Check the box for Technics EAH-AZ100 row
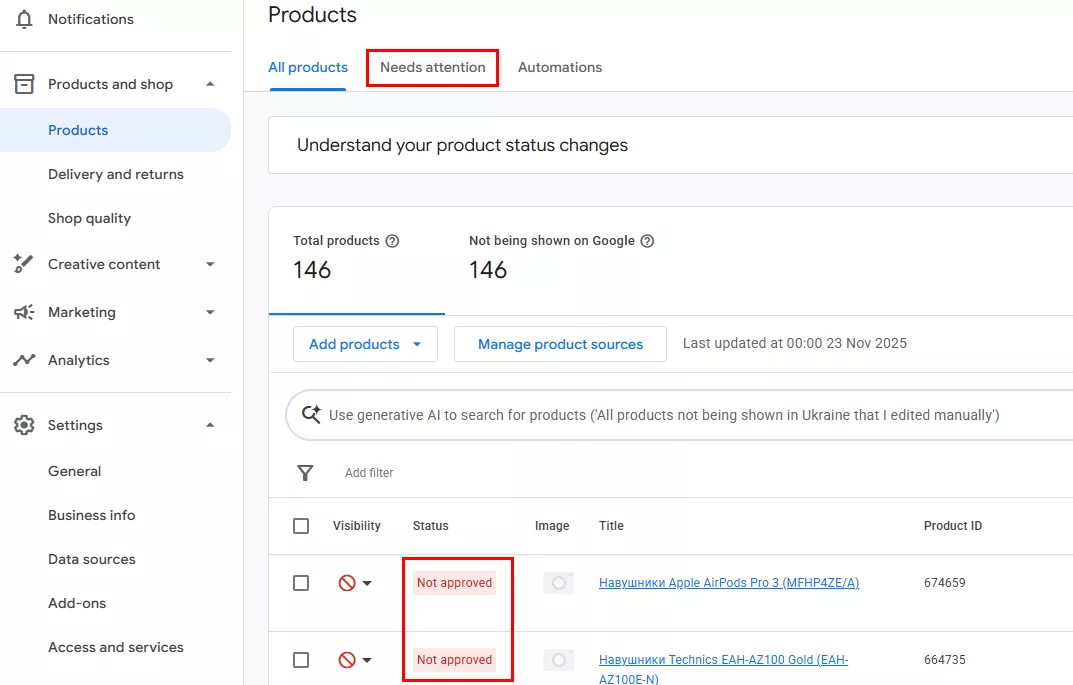Image resolution: width=1073 pixels, height=685 pixels. [301, 660]
